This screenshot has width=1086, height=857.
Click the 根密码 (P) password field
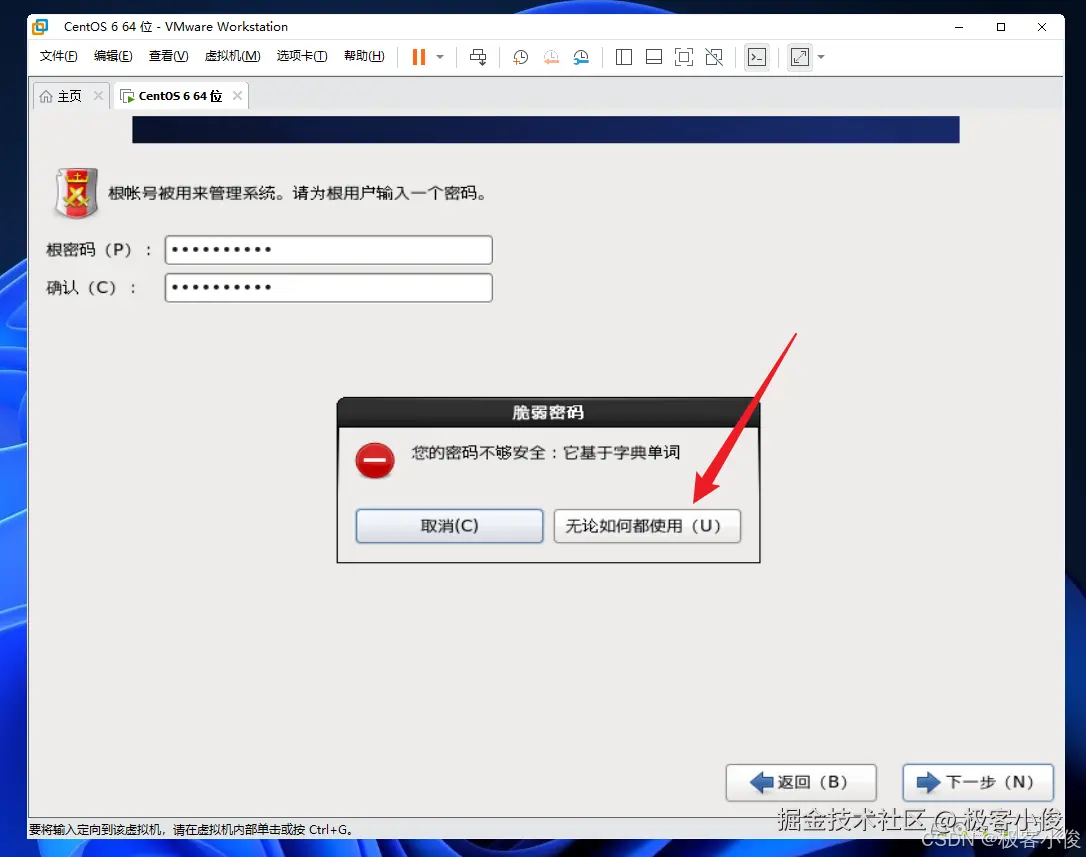328,250
